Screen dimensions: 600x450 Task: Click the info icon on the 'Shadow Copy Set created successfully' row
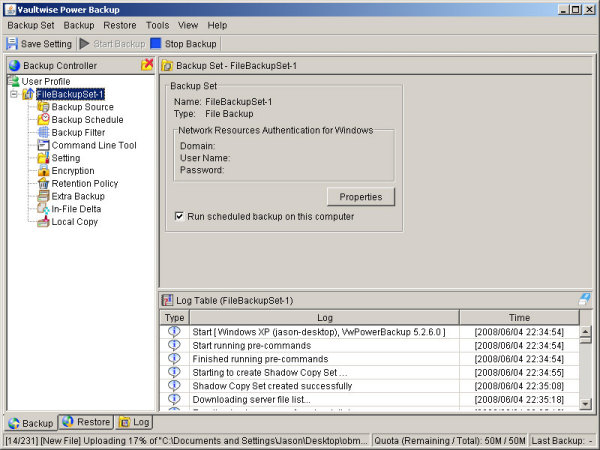coord(174,385)
